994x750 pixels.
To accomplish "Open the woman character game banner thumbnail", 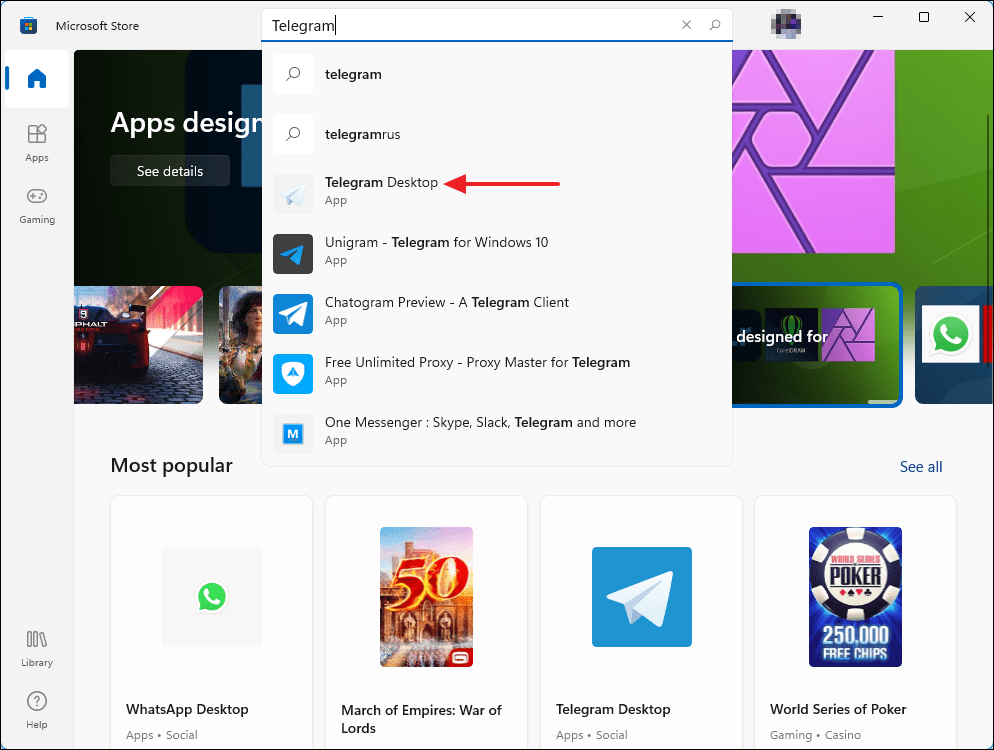I will [x=241, y=345].
